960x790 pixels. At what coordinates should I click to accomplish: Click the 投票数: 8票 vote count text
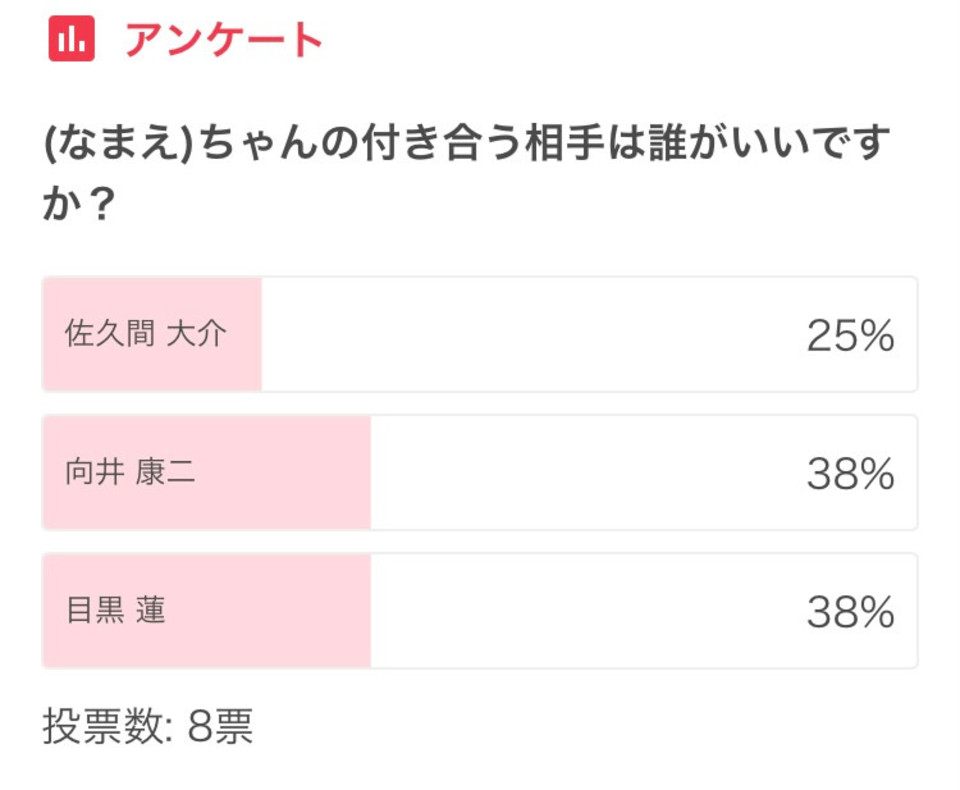[x=148, y=726]
